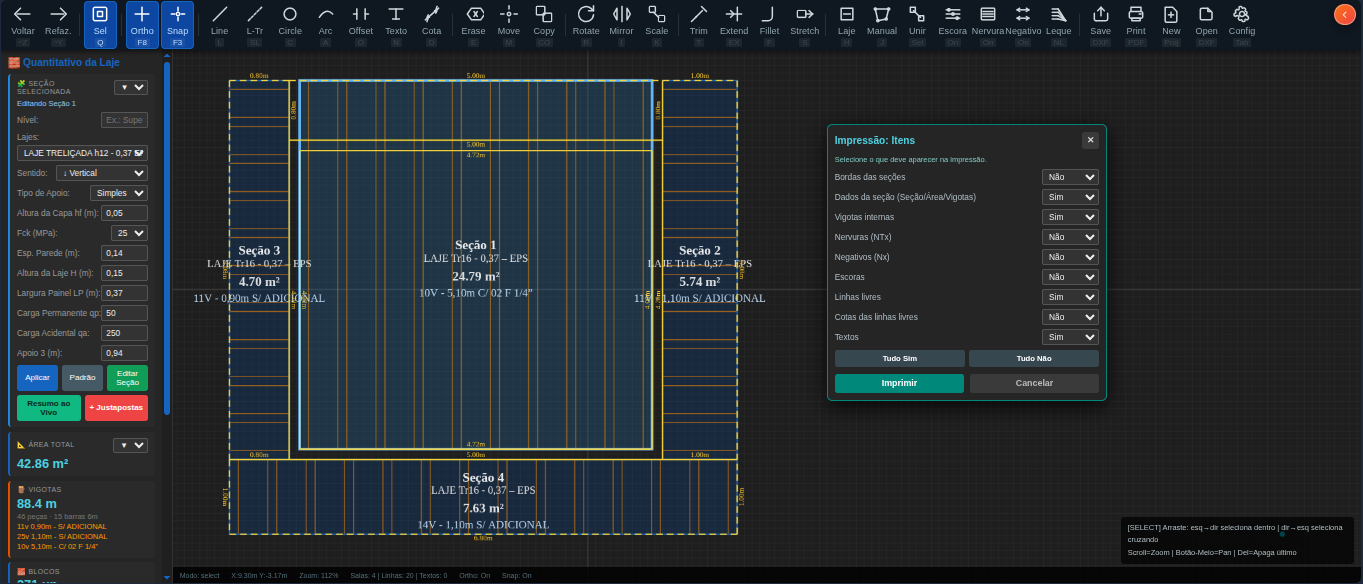The width and height of the screenshot is (1363, 584).
Task: Click the Editar Seção button
Action: click(x=127, y=378)
